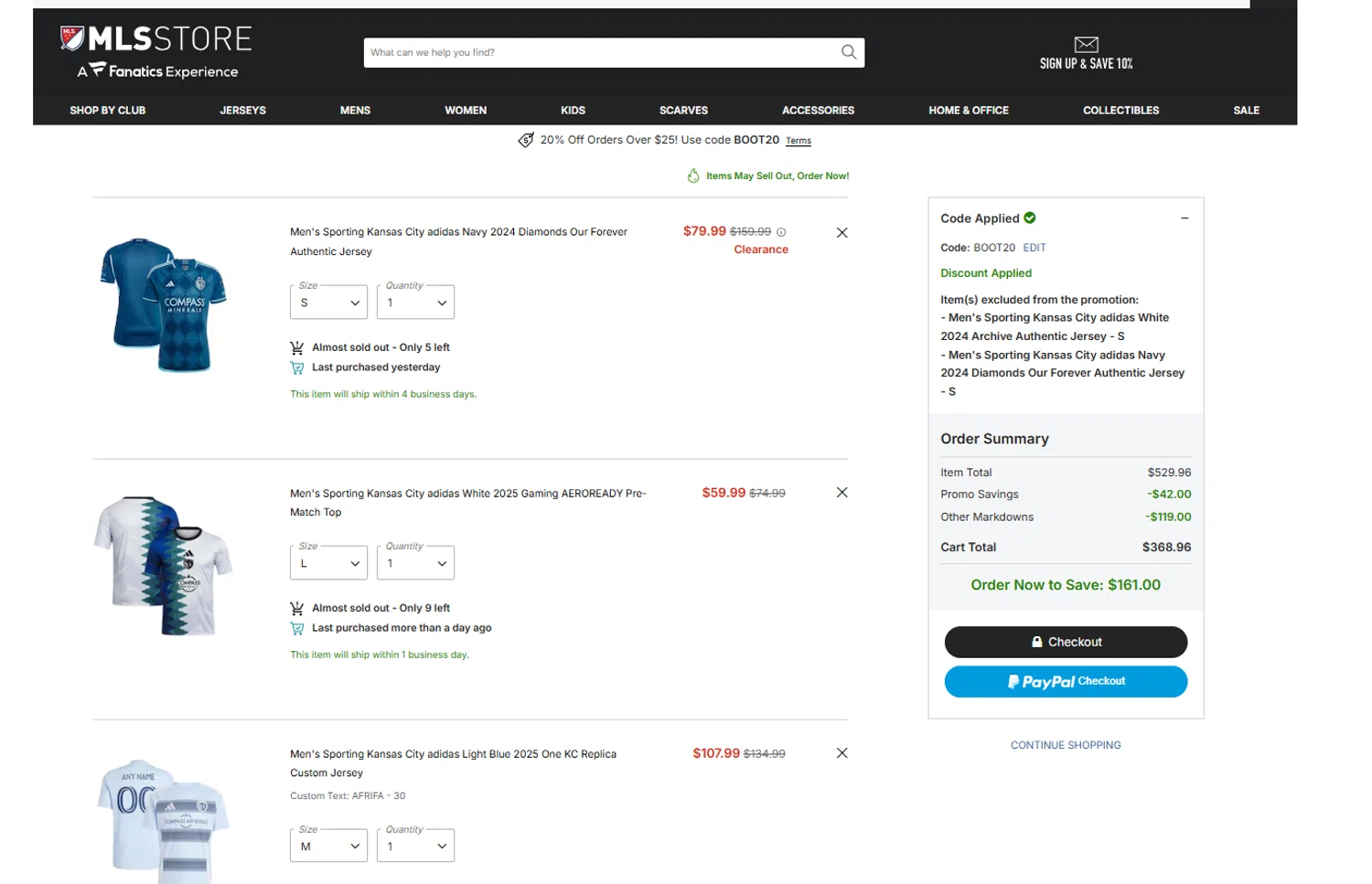This screenshot has height=884, width=1372.
Task: Click the $107.99 sale price
Action: point(716,753)
